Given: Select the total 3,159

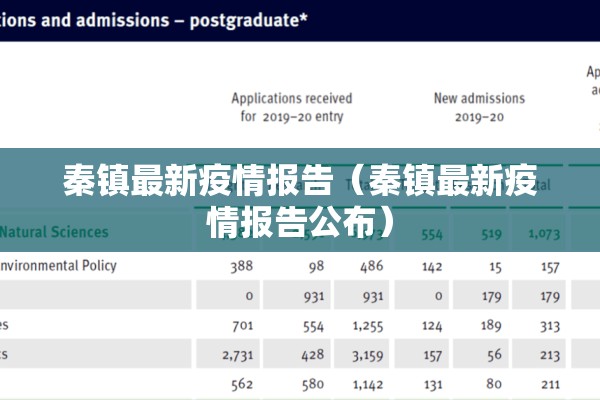Looking at the screenshot, I should (x=368, y=356).
